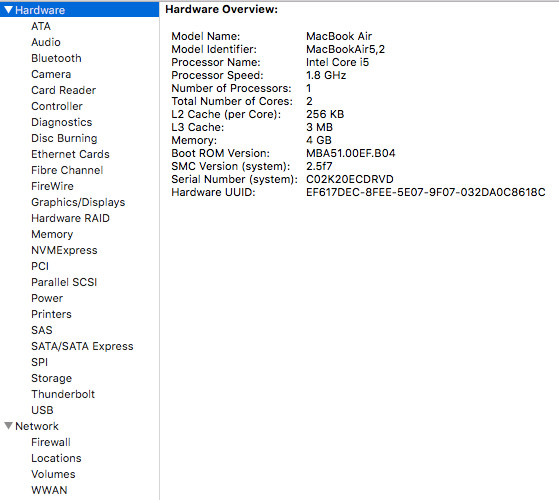Open the Printers section
Image resolution: width=559 pixels, height=500 pixels.
tap(51, 314)
